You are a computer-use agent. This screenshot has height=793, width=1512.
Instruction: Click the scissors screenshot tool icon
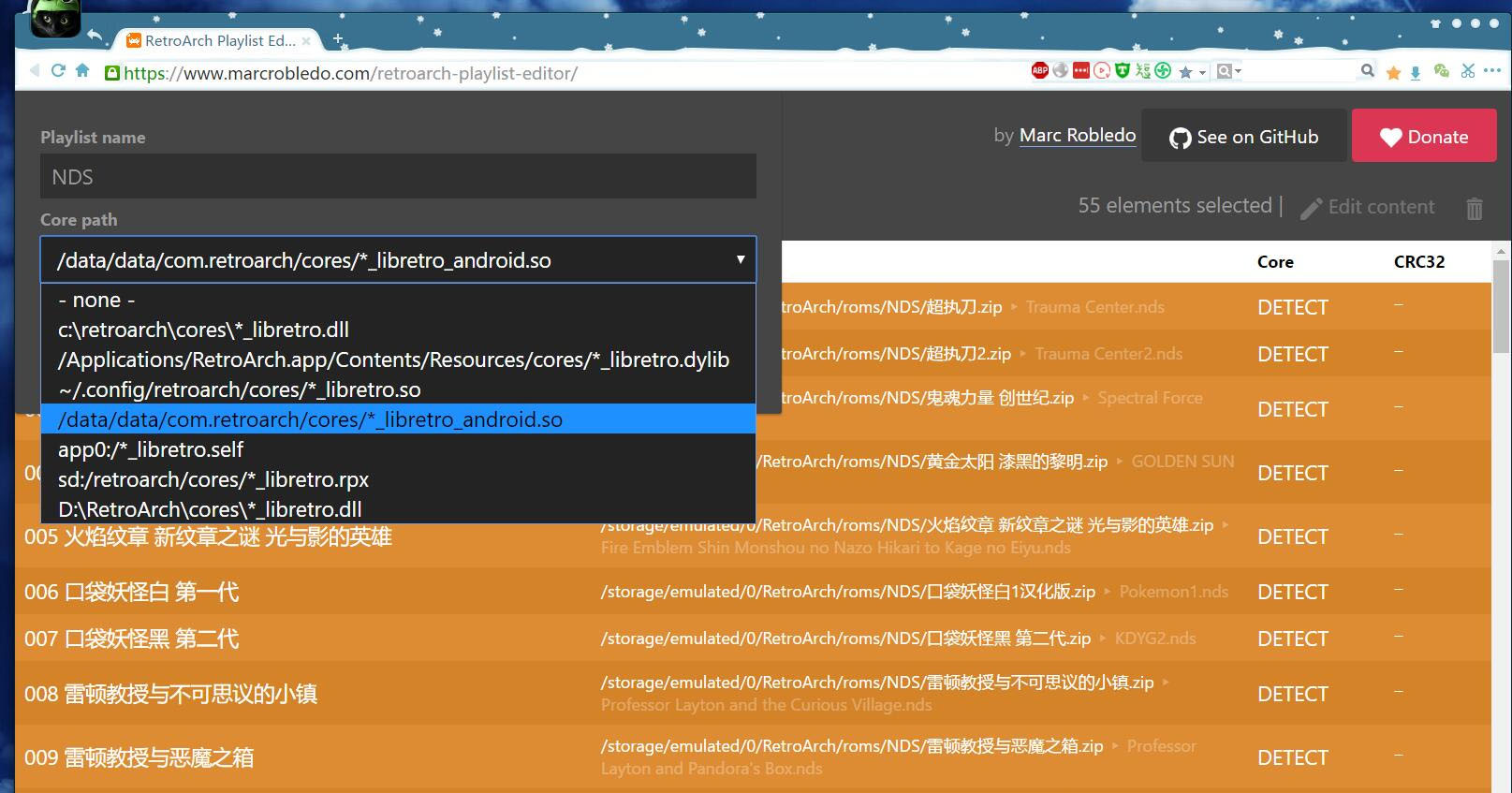point(1467,71)
